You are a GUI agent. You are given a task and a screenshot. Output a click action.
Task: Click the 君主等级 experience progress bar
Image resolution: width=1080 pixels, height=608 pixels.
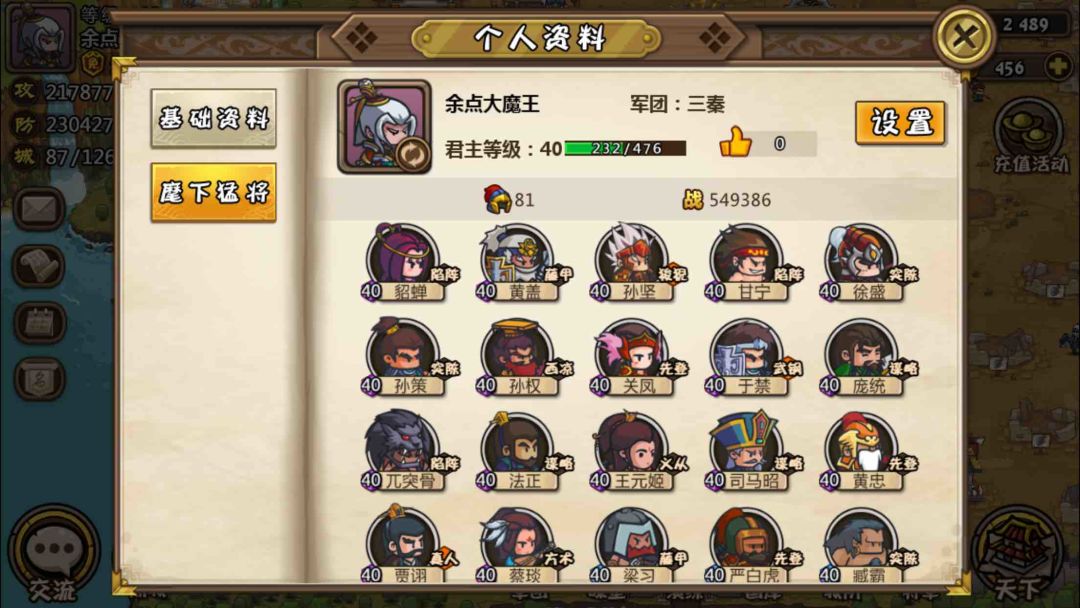(x=625, y=148)
